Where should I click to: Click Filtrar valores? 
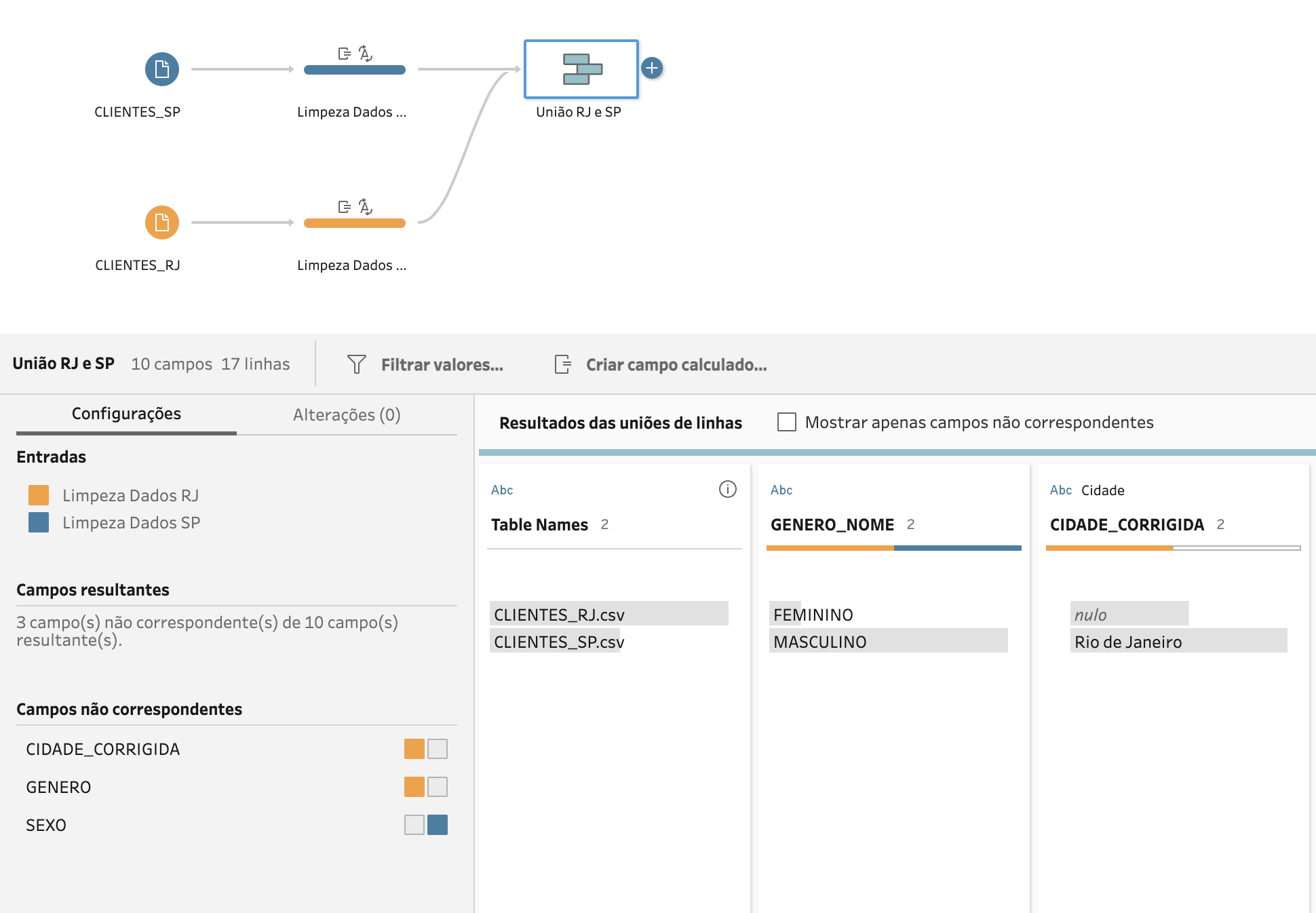[442, 364]
